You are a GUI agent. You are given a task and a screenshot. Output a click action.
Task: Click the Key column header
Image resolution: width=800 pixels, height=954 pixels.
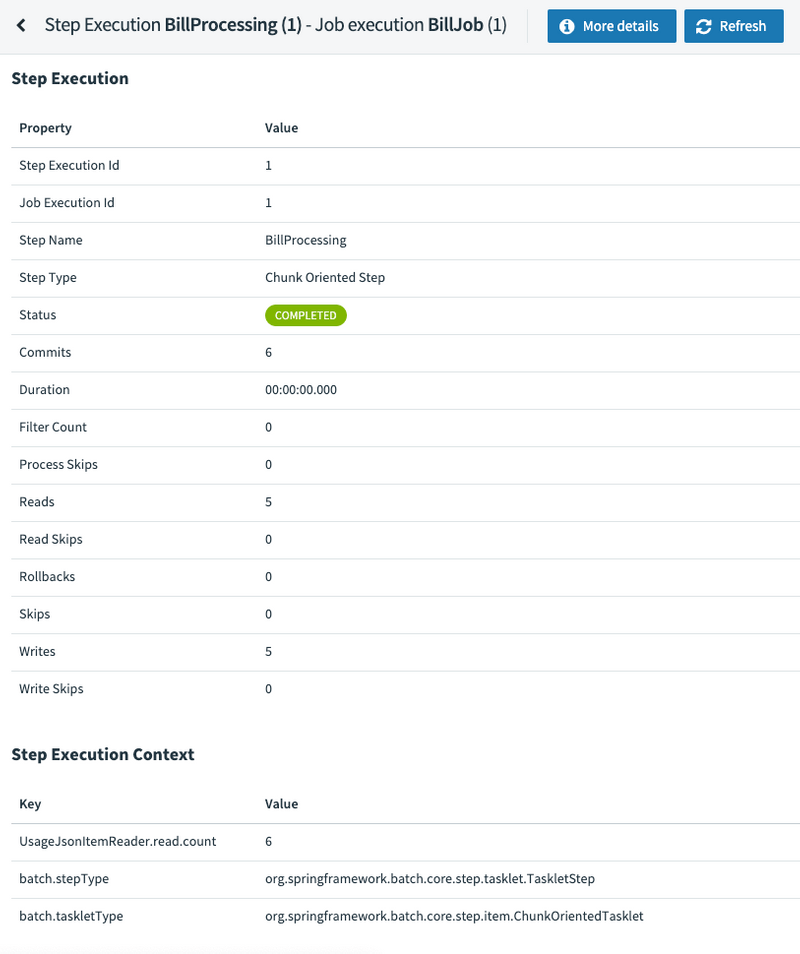[x=30, y=804]
